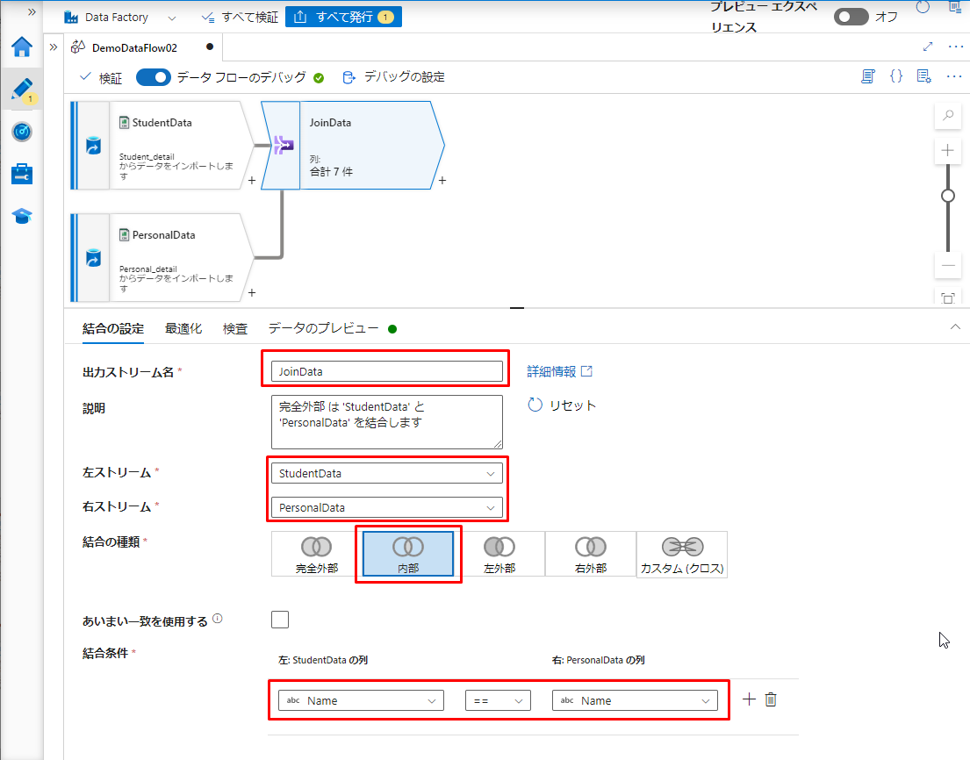This screenshot has width=970, height=760.
Task: Toggle the preview experience switch off/on
Action: click(x=851, y=17)
